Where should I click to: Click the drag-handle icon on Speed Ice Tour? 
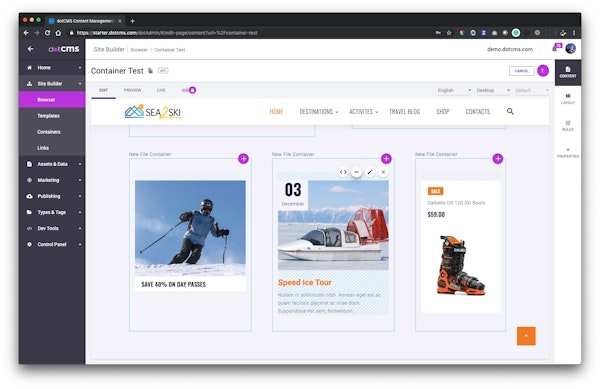(357, 172)
